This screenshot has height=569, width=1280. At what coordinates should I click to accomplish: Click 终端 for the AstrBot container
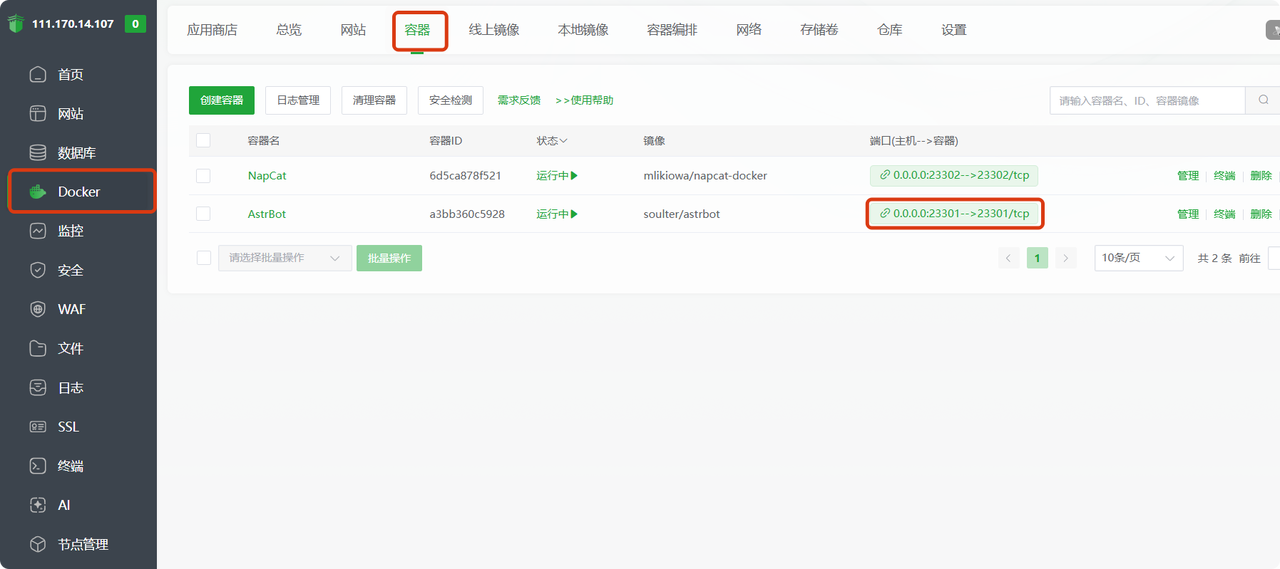(x=1225, y=214)
